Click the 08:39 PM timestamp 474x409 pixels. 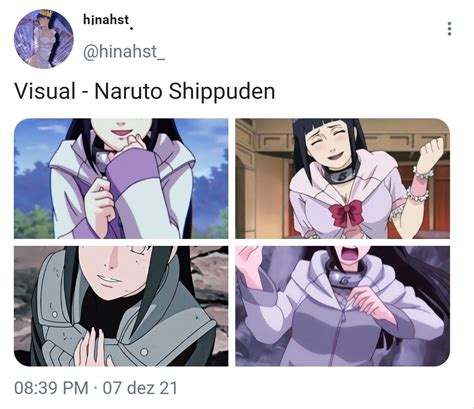(x=51, y=388)
